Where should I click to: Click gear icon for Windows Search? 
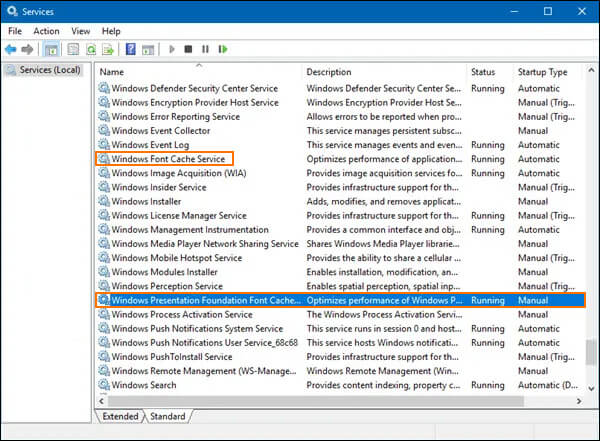(104, 384)
